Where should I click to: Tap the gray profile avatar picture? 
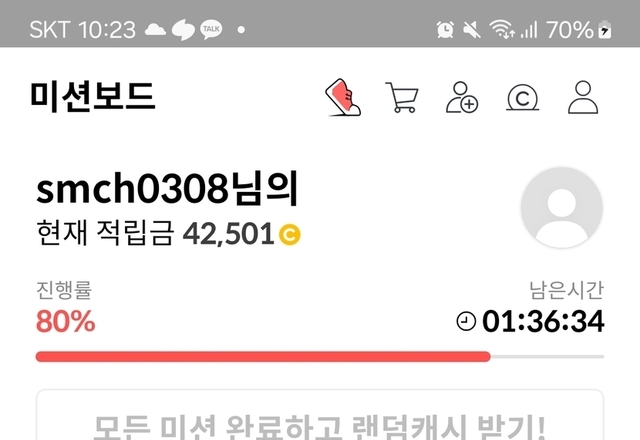pyautogui.click(x=562, y=207)
